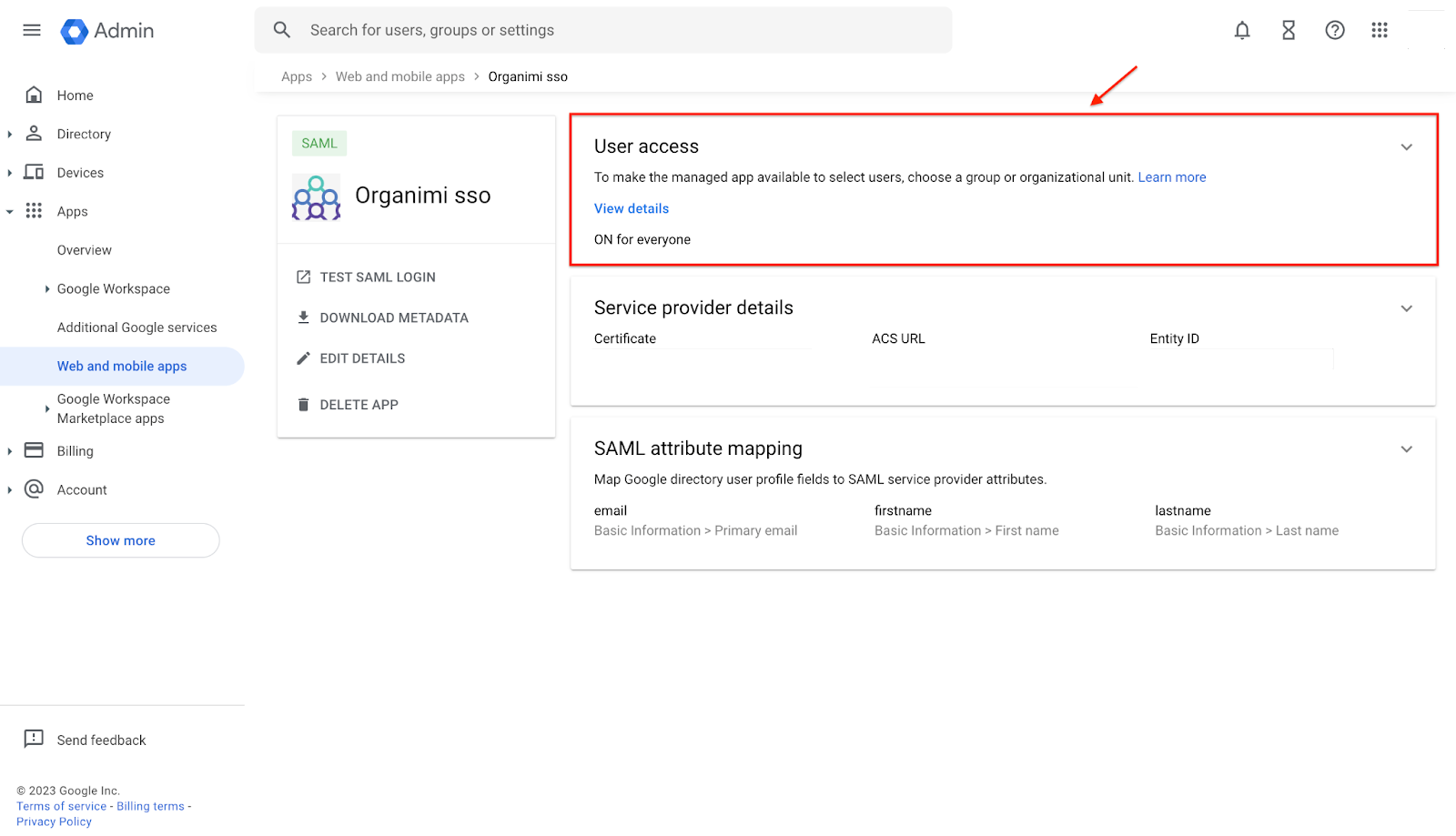Open the pending tasks hourglass icon
Screen dimensions: 1456x836
click(1289, 30)
